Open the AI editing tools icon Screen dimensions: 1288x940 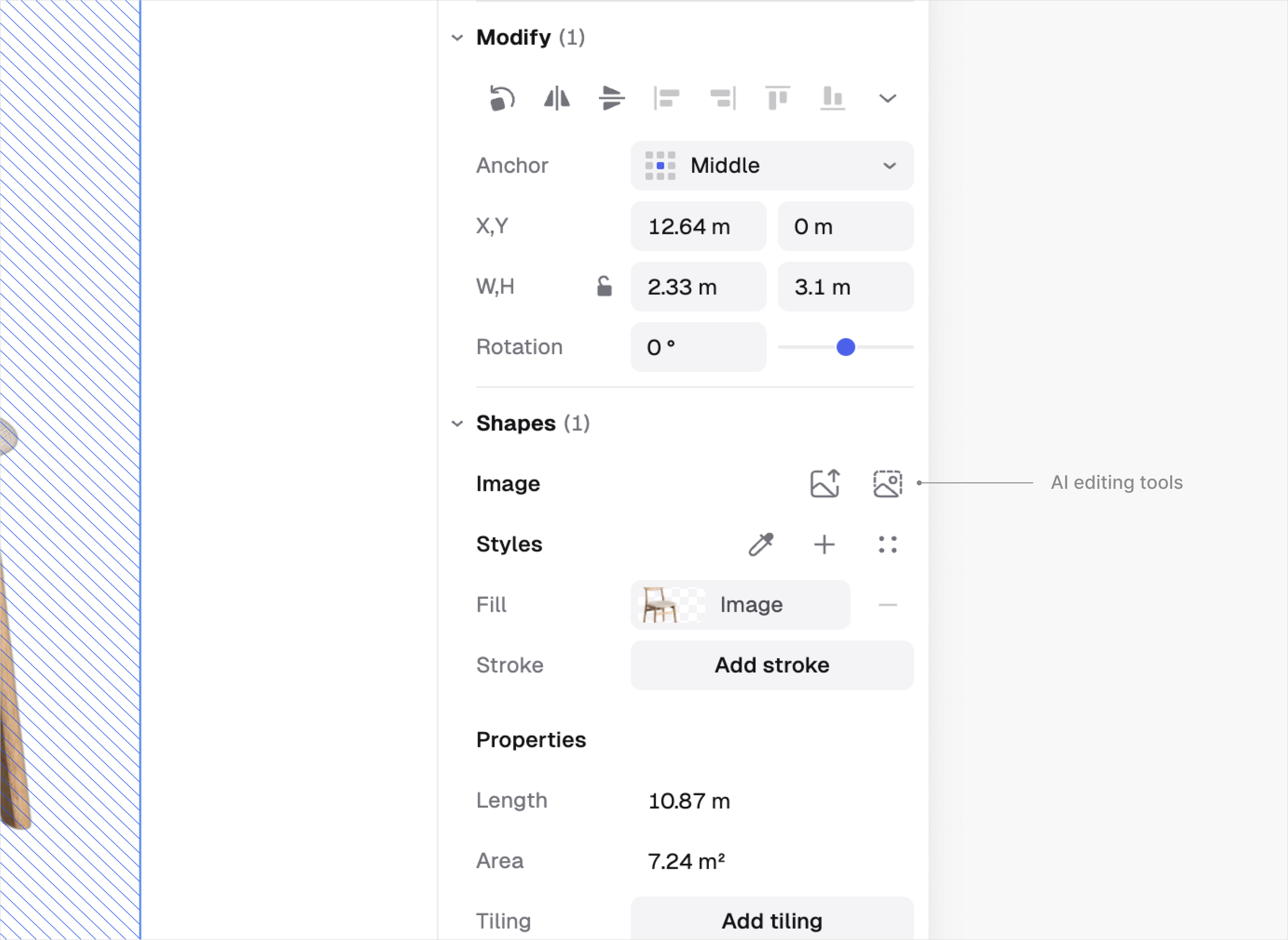(887, 484)
